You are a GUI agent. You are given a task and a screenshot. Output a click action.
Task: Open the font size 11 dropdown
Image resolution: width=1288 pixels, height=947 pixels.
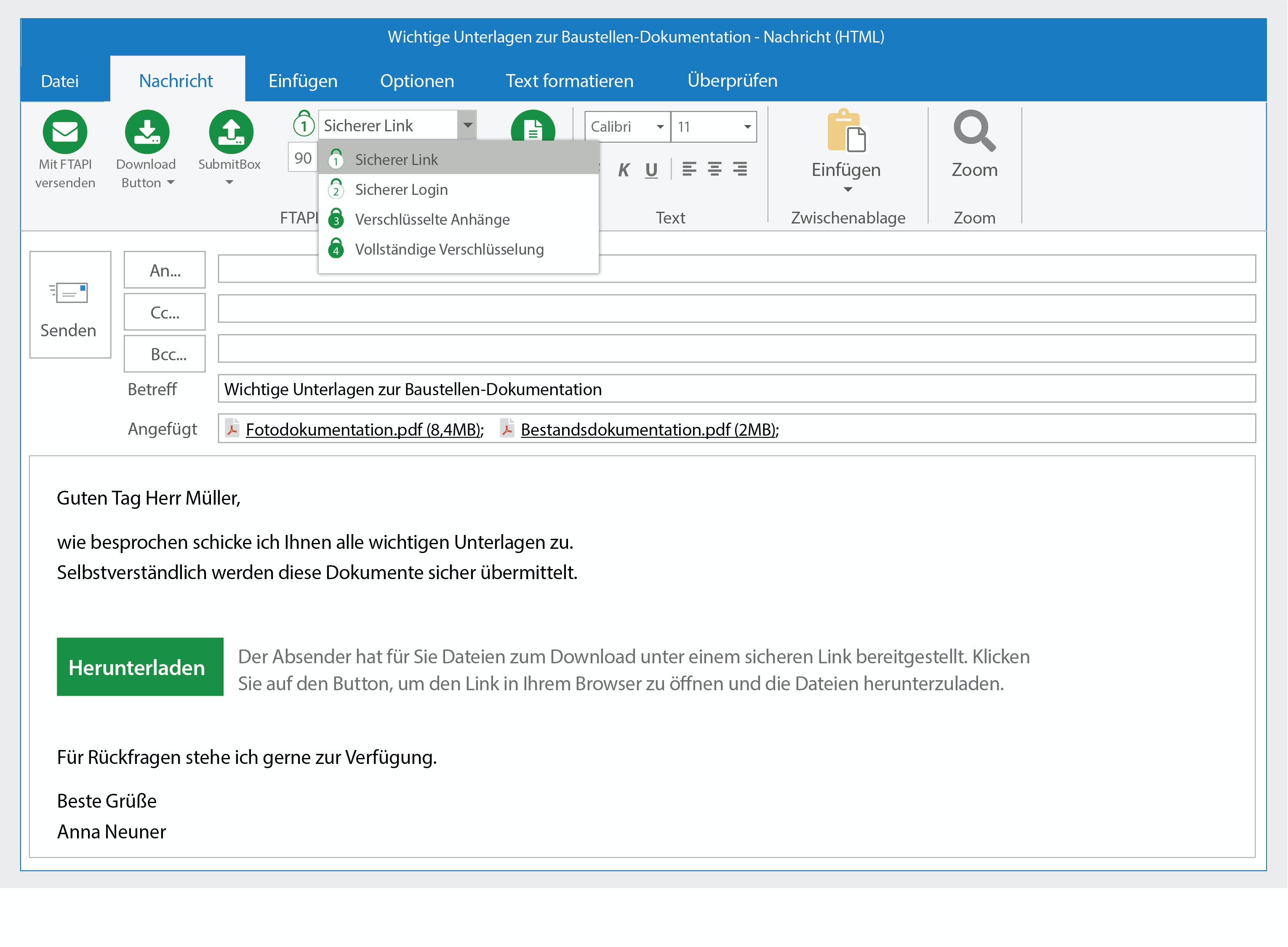pyautogui.click(x=747, y=127)
